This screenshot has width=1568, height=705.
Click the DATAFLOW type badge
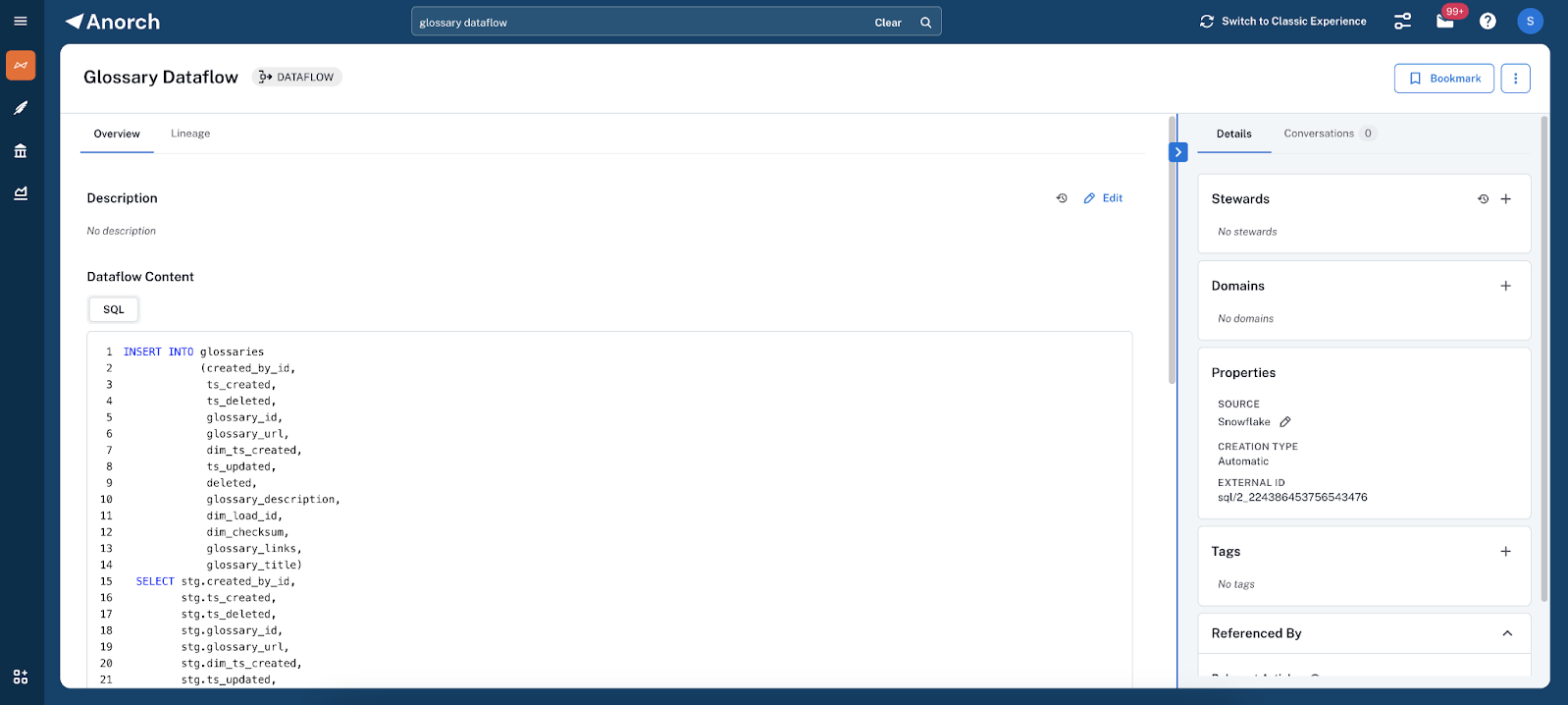[x=296, y=77]
